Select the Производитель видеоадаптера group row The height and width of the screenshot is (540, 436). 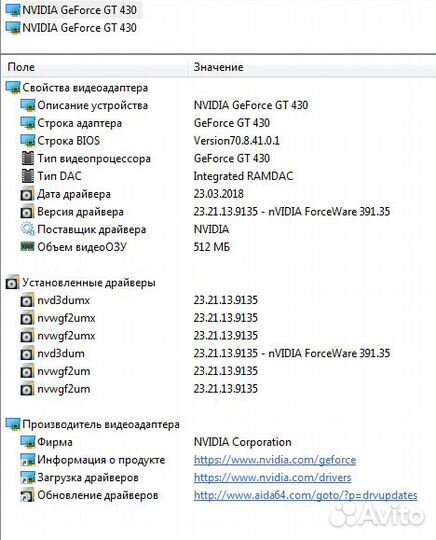(101, 425)
